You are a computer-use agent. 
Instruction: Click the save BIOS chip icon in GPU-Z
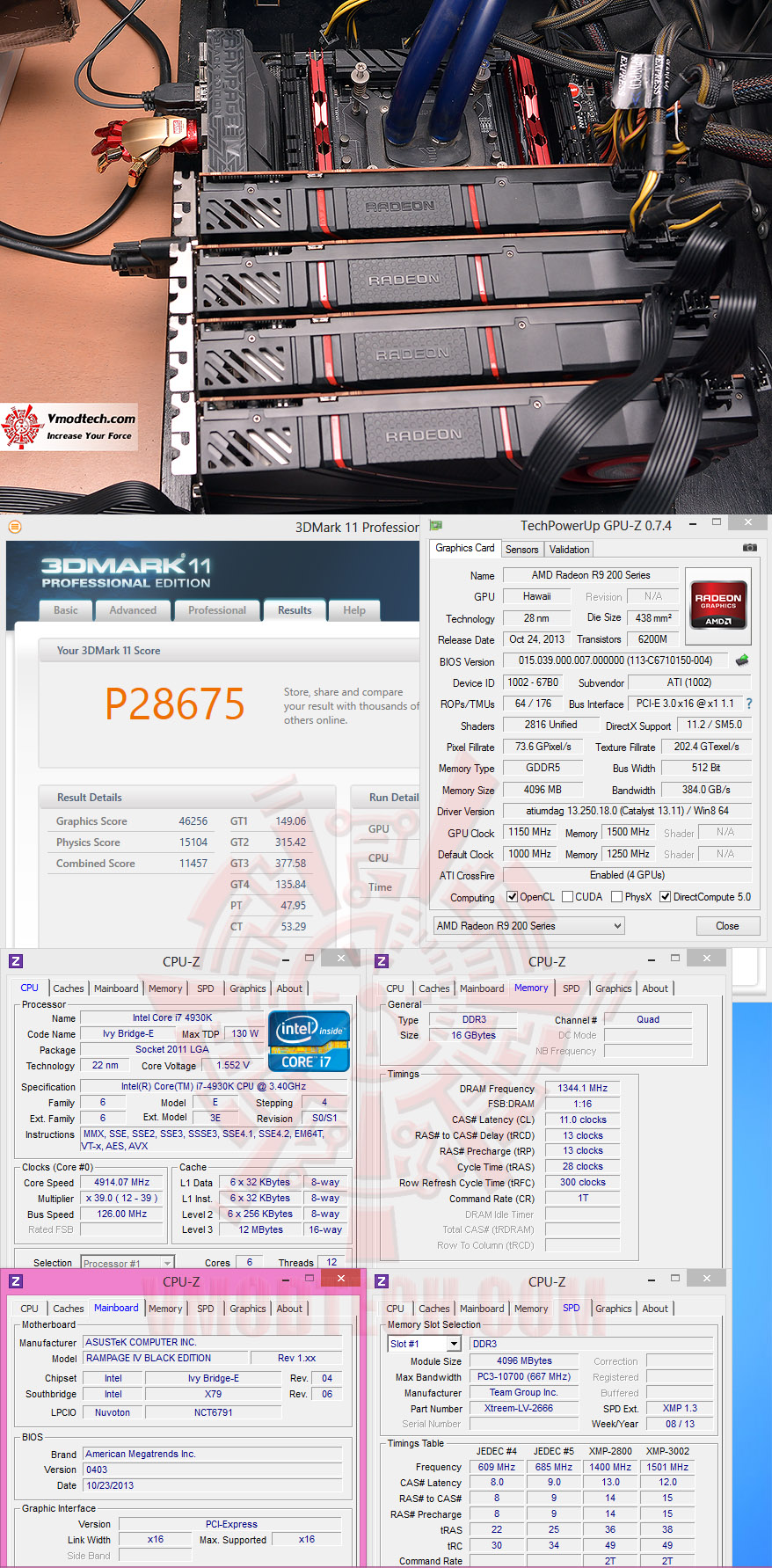tap(742, 660)
